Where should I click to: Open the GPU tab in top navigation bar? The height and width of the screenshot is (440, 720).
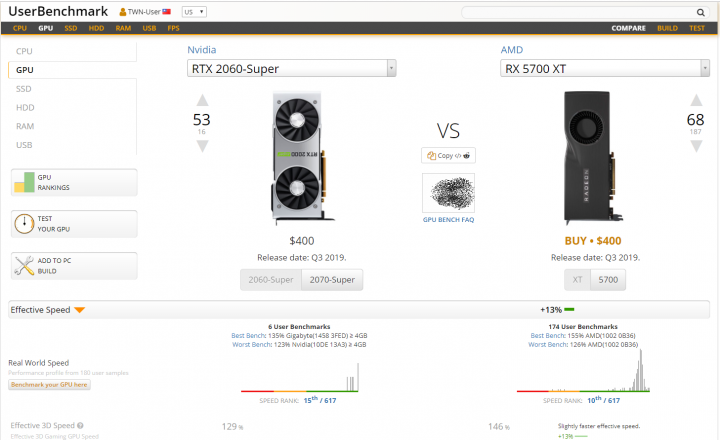45,28
